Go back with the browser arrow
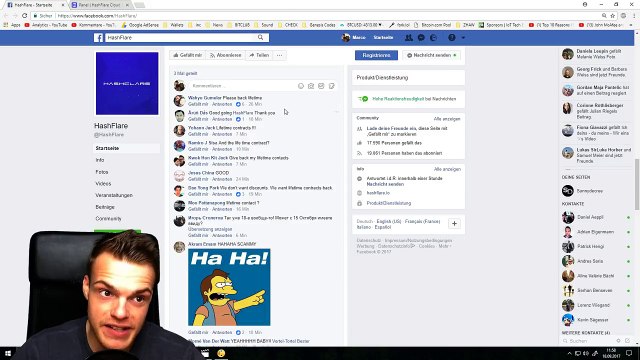Viewport: 640px width, 360px height. point(6,16)
